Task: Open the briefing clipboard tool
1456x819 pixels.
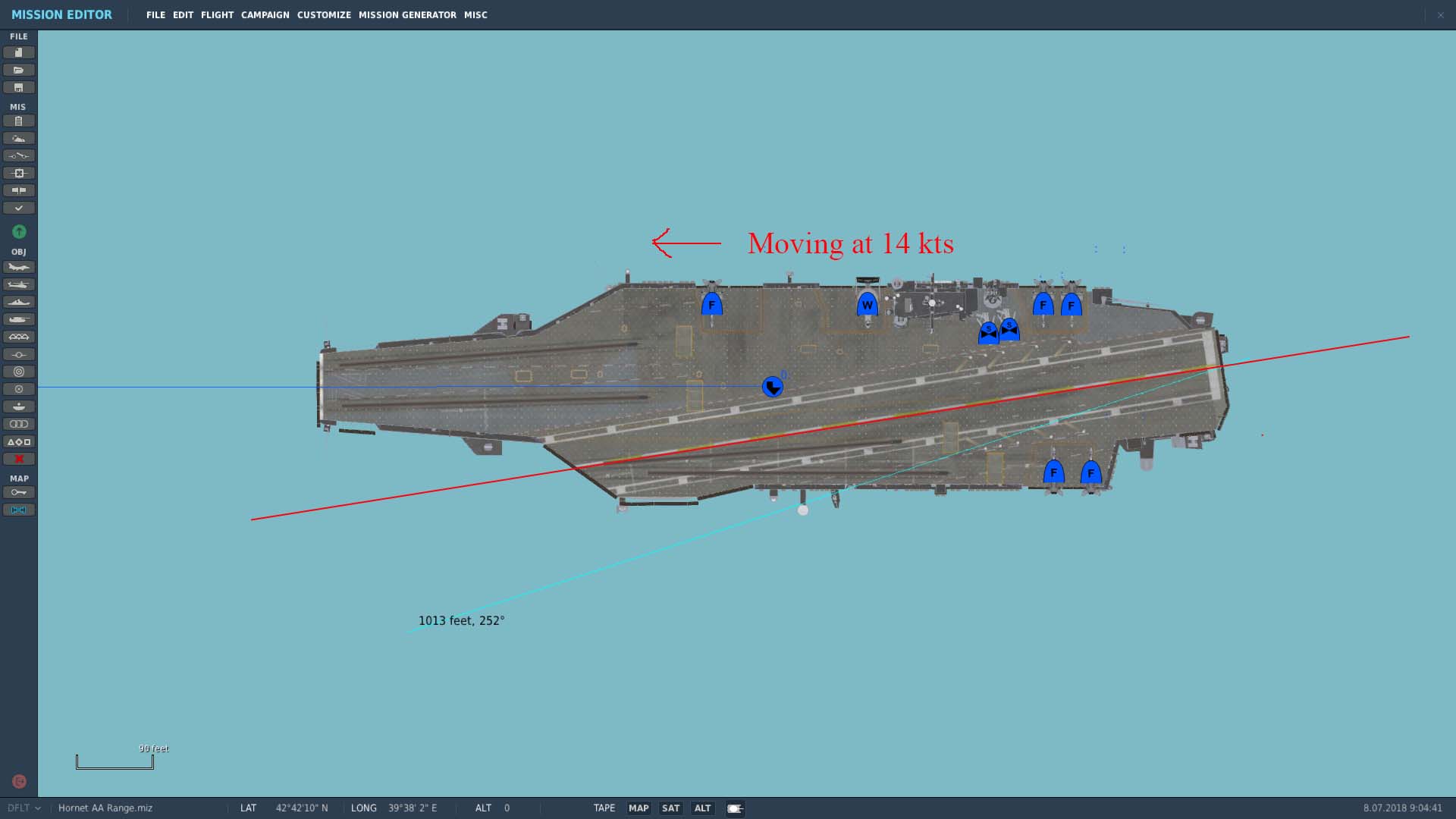Action: 19,121
